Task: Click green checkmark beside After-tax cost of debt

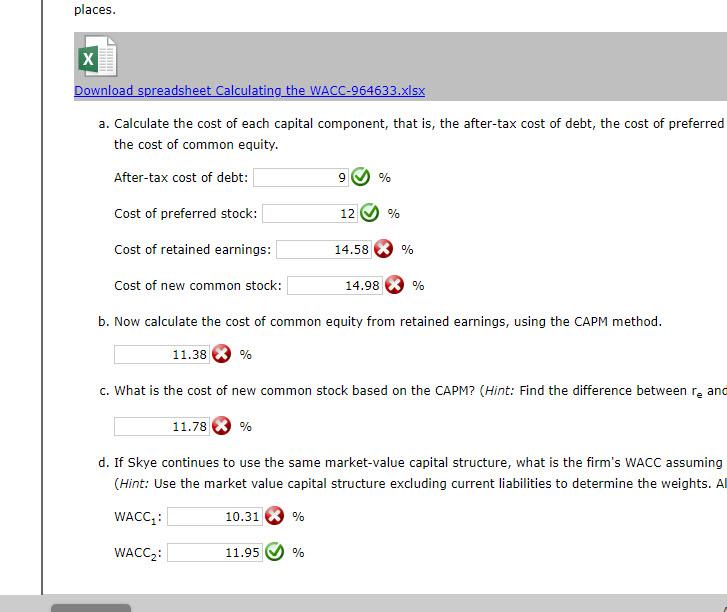Action: pyautogui.click(x=360, y=177)
